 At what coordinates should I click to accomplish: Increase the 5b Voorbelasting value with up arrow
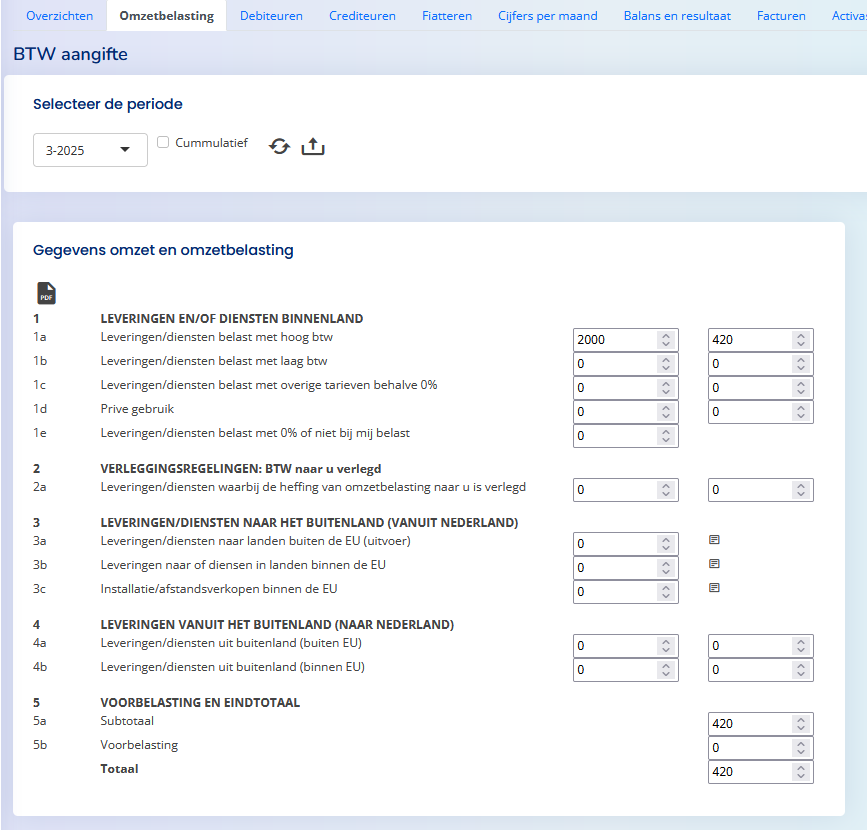point(801,744)
